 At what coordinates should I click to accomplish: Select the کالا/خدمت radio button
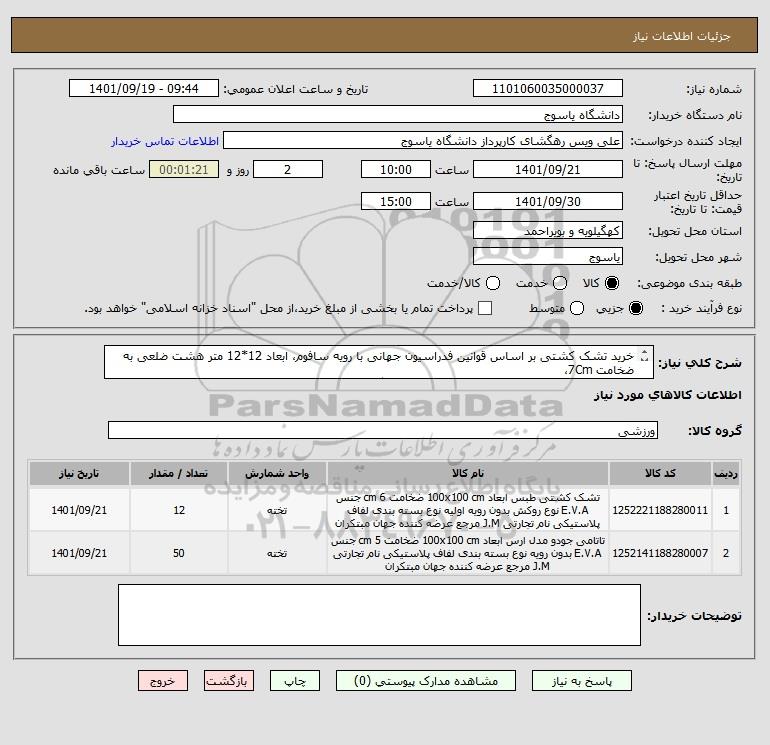[493, 283]
